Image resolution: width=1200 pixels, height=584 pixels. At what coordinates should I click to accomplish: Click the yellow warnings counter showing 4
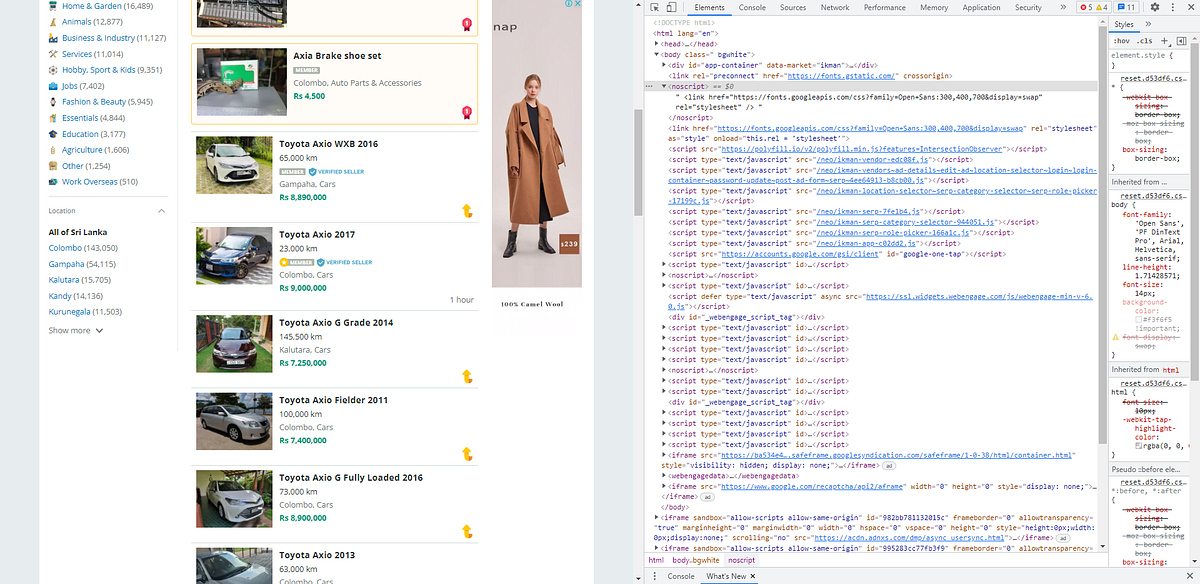point(1103,7)
